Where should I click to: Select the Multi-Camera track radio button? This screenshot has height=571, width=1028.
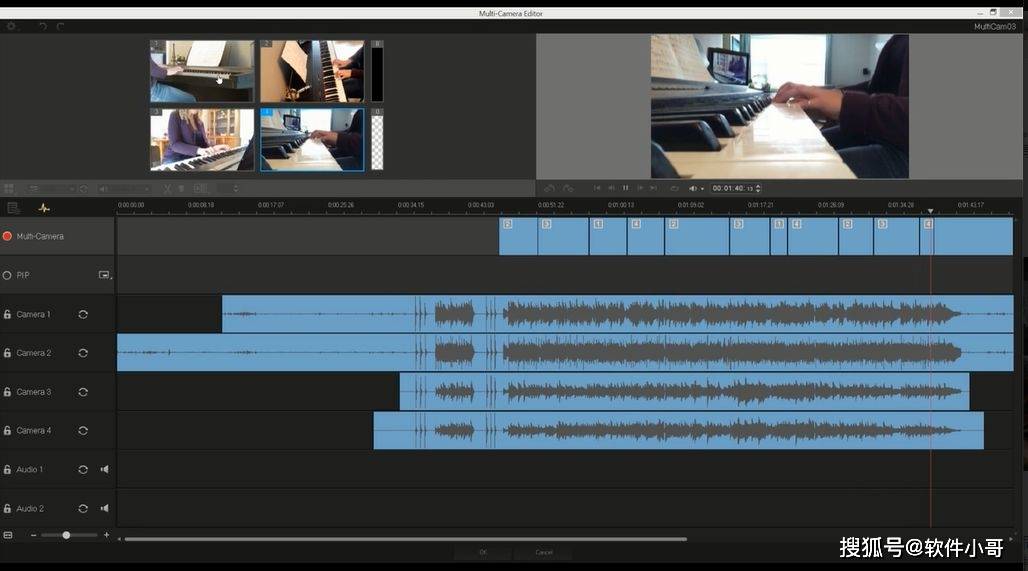click(7, 236)
